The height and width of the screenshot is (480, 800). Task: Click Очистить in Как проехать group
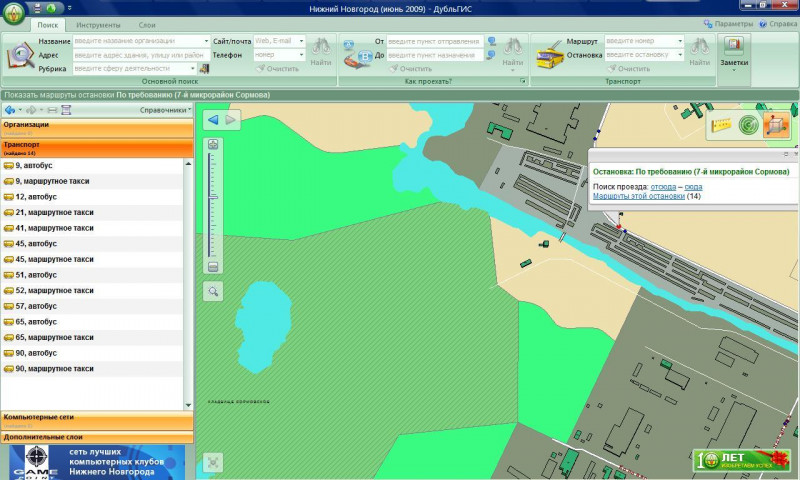[411, 68]
